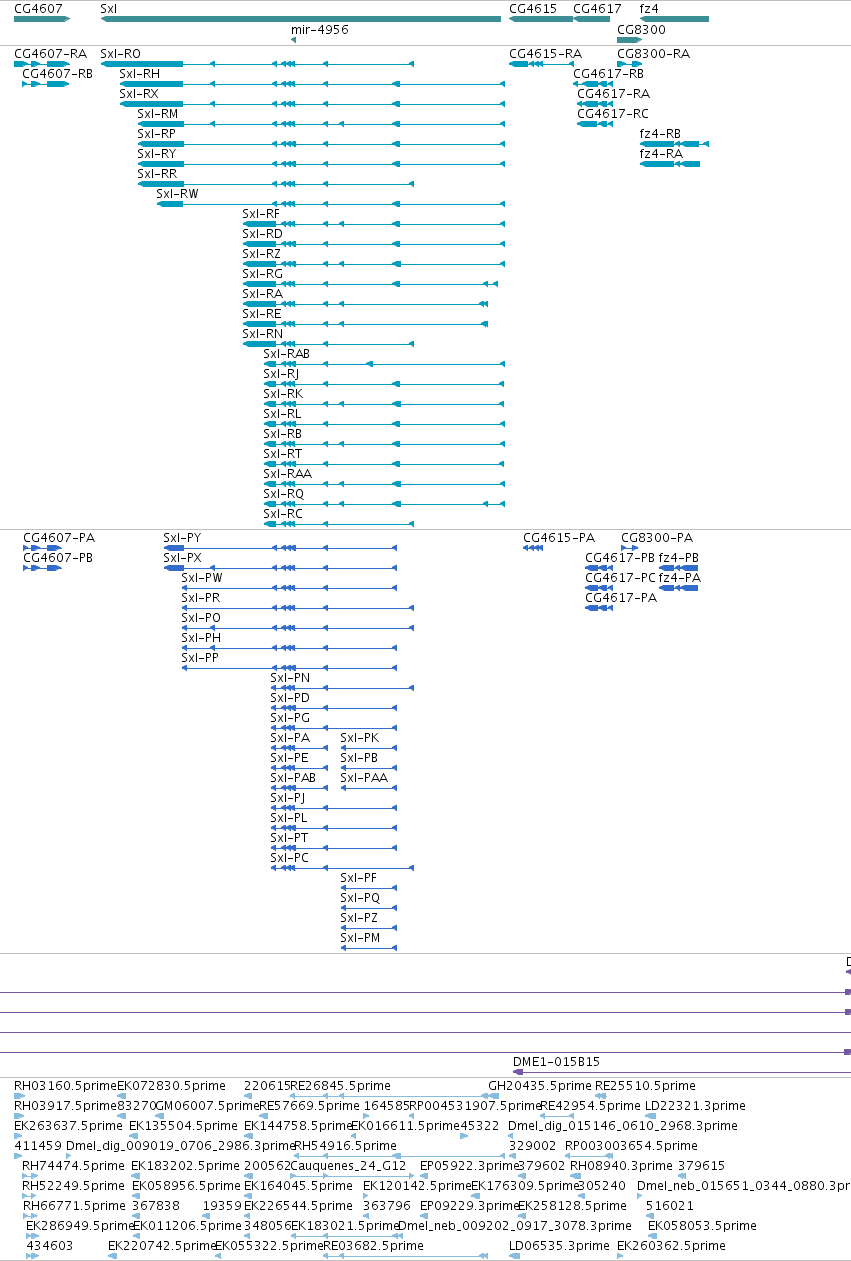
Task: Click transcript fz4-RA label
Action: pos(661,154)
